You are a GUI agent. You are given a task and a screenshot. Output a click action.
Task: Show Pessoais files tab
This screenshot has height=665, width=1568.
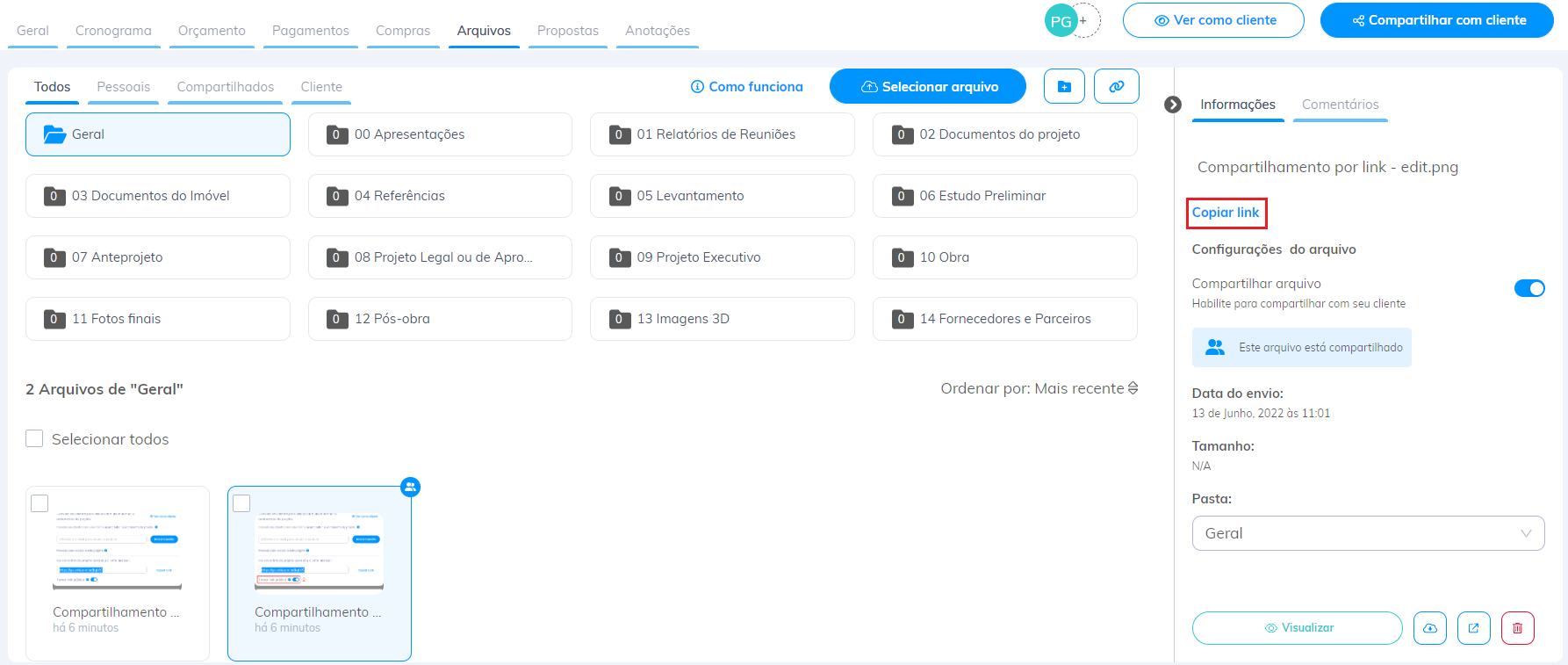[124, 87]
